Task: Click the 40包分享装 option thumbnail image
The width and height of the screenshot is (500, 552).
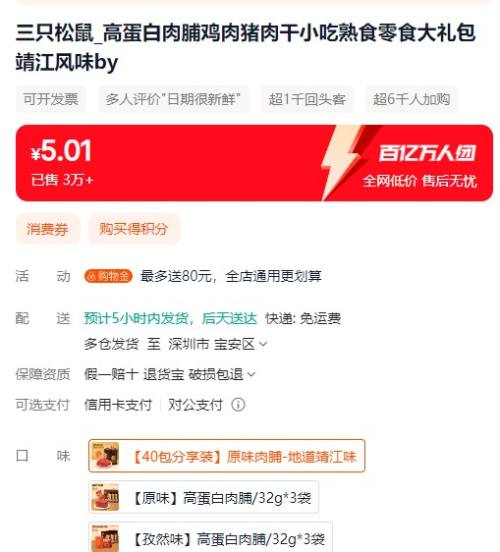Action: (x=105, y=456)
